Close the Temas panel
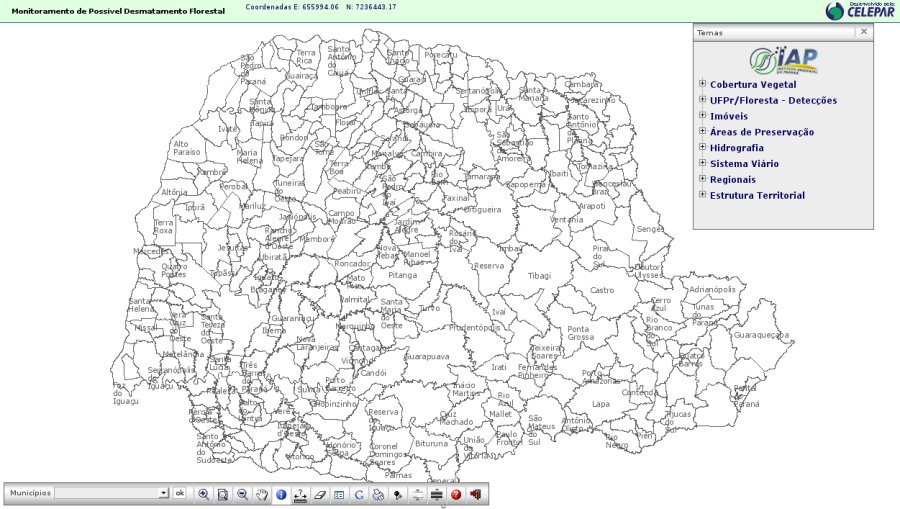The image size is (900, 509). [x=864, y=32]
